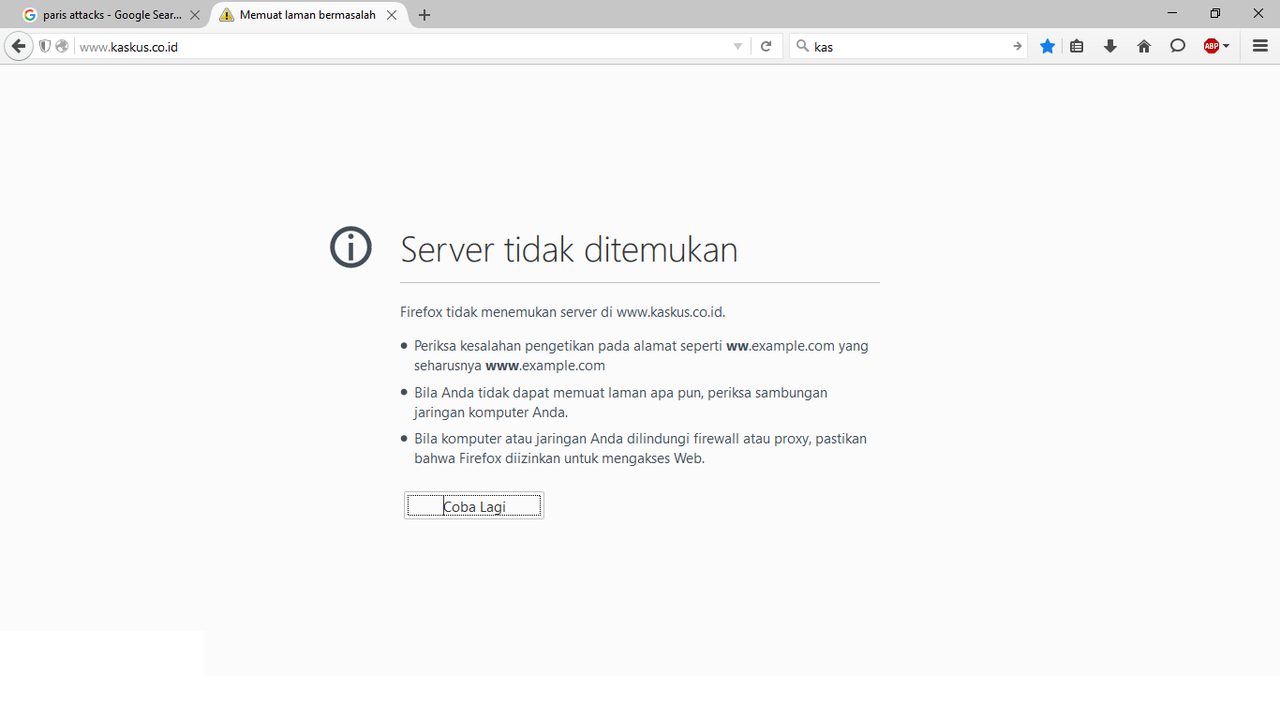Show site identity globe icon info
Viewport: 1280px width, 720px height.
tap(62, 46)
